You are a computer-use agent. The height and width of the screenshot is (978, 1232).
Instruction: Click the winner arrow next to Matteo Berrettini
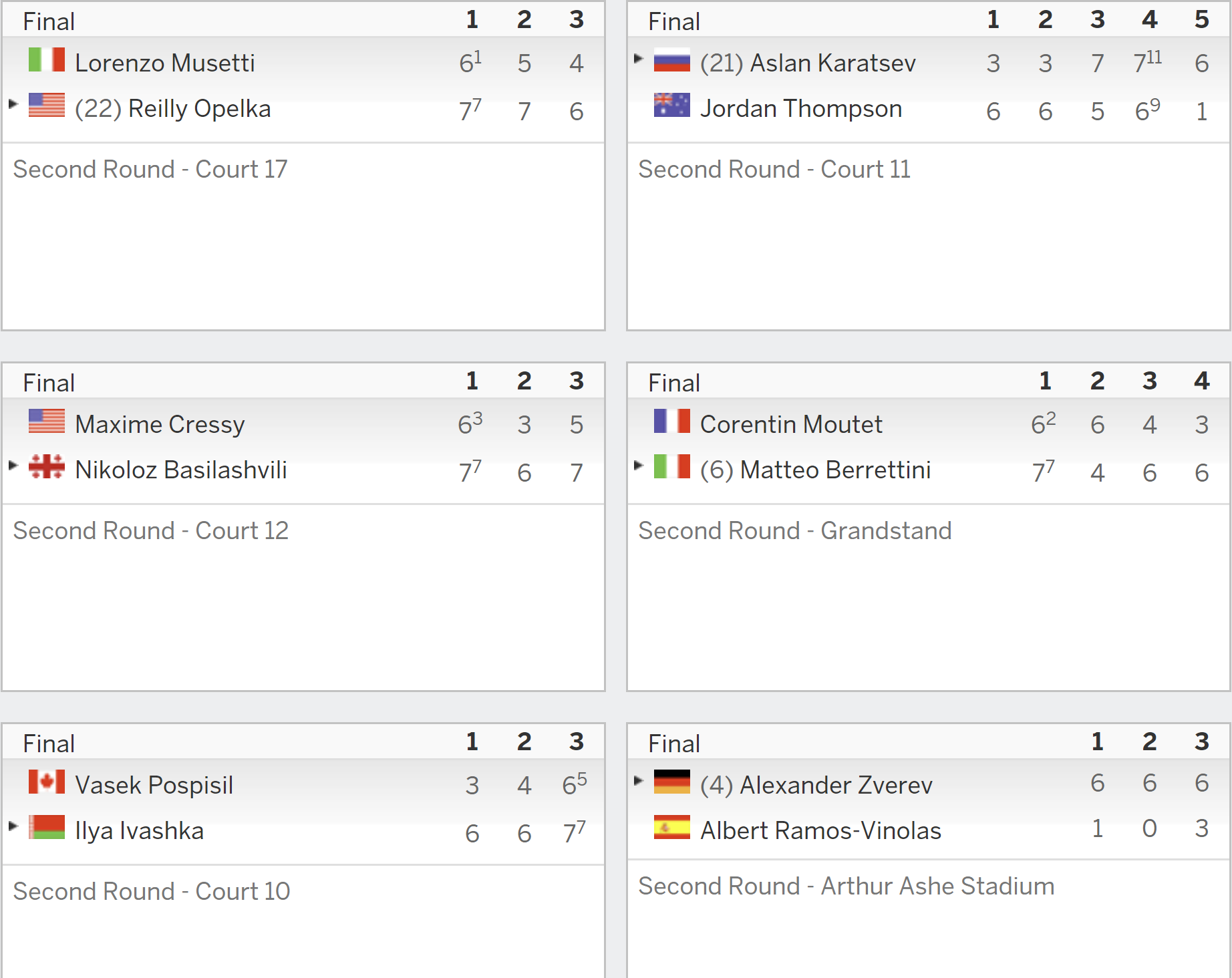[x=638, y=465]
